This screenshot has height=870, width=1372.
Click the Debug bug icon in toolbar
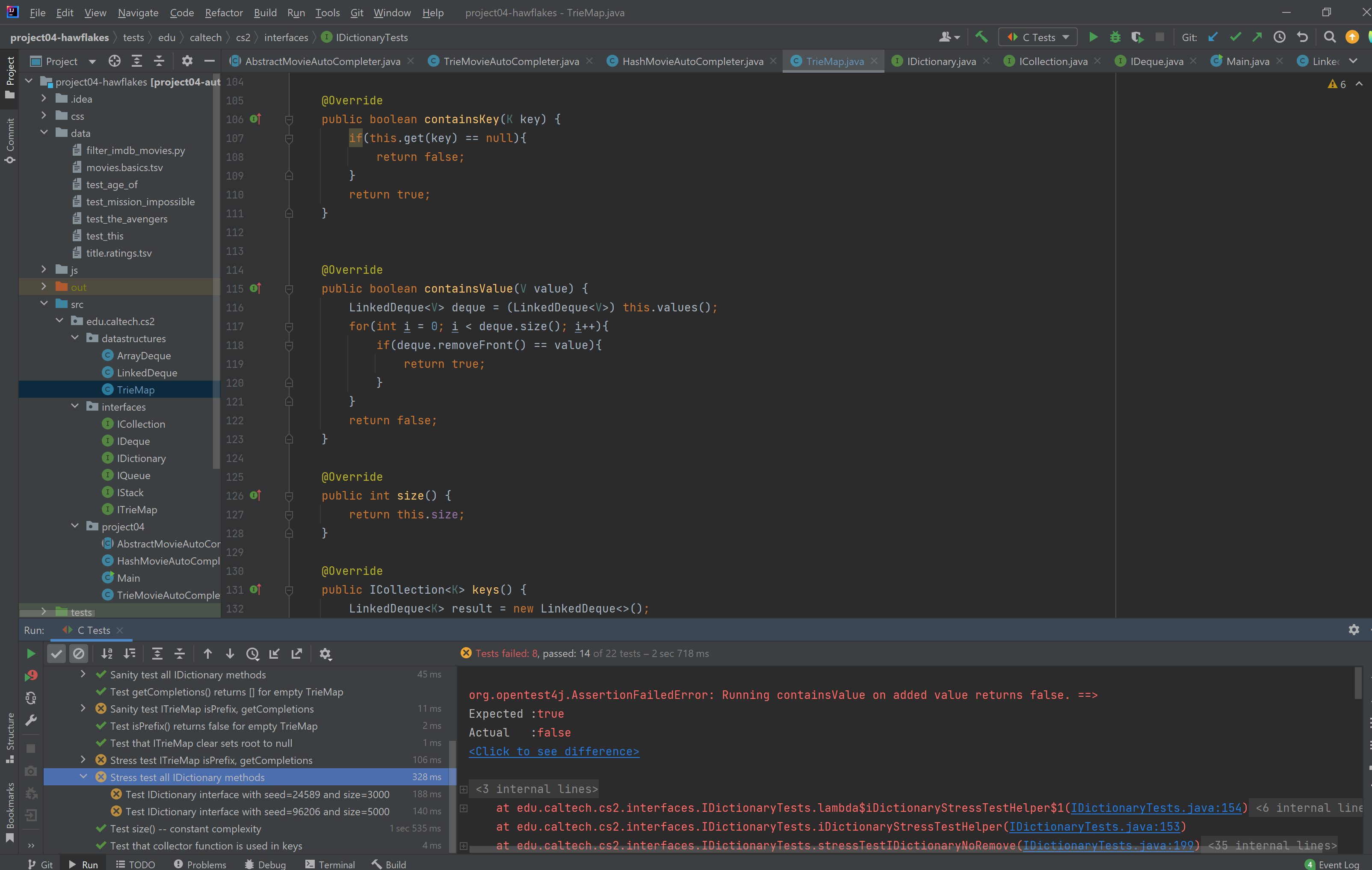tap(1115, 37)
